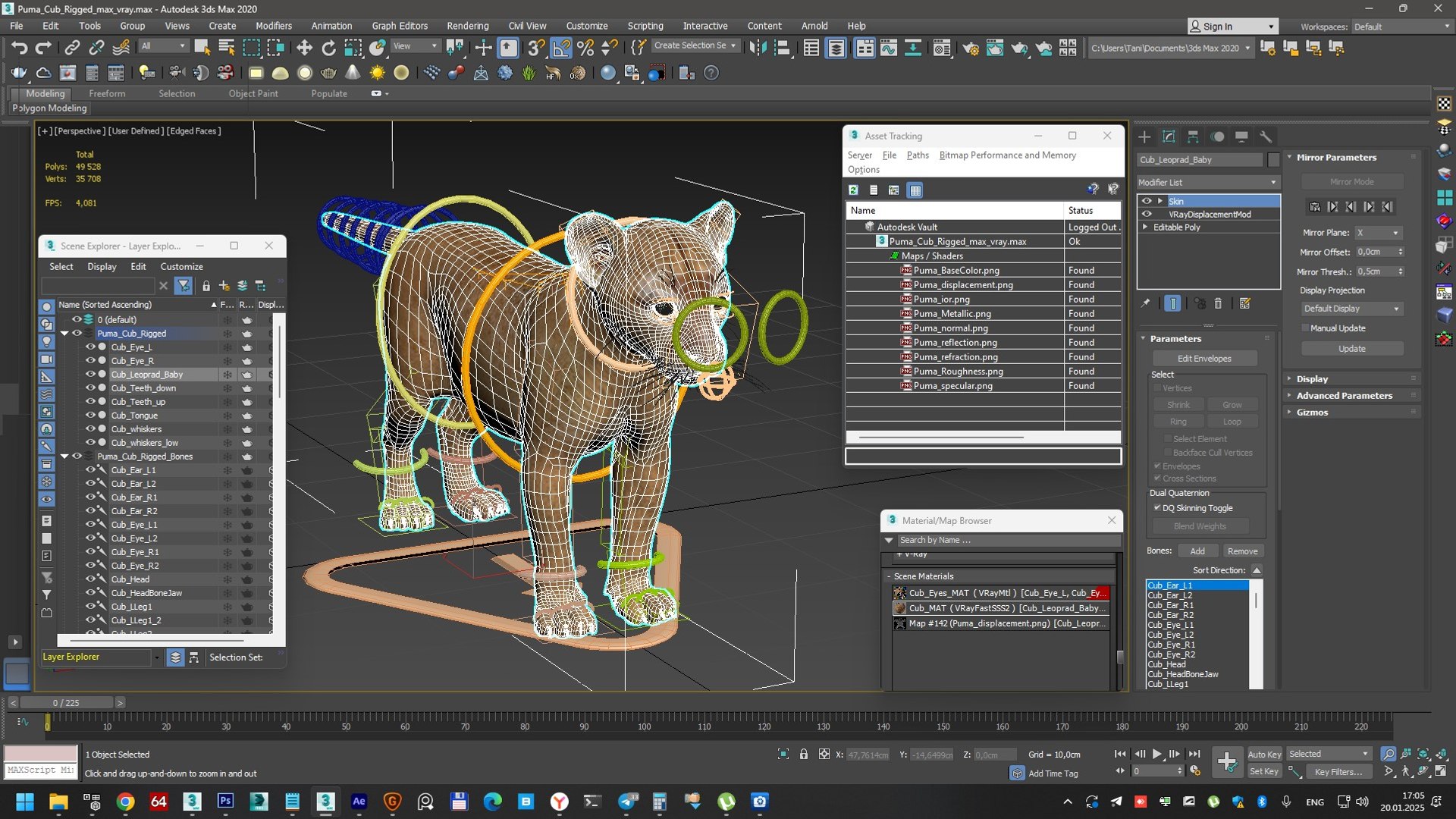Image resolution: width=1456 pixels, height=819 pixels.
Task: Toggle VRayDisplacementMod eye icon
Action: [x=1147, y=214]
